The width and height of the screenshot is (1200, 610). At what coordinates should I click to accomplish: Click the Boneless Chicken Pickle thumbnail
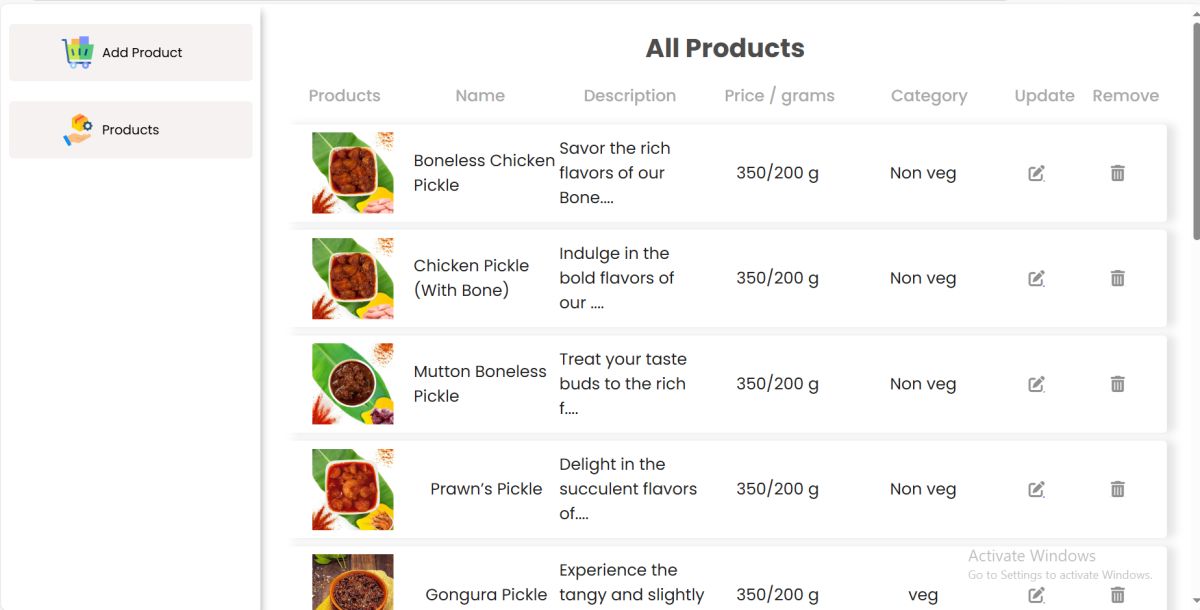tap(352, 173)
